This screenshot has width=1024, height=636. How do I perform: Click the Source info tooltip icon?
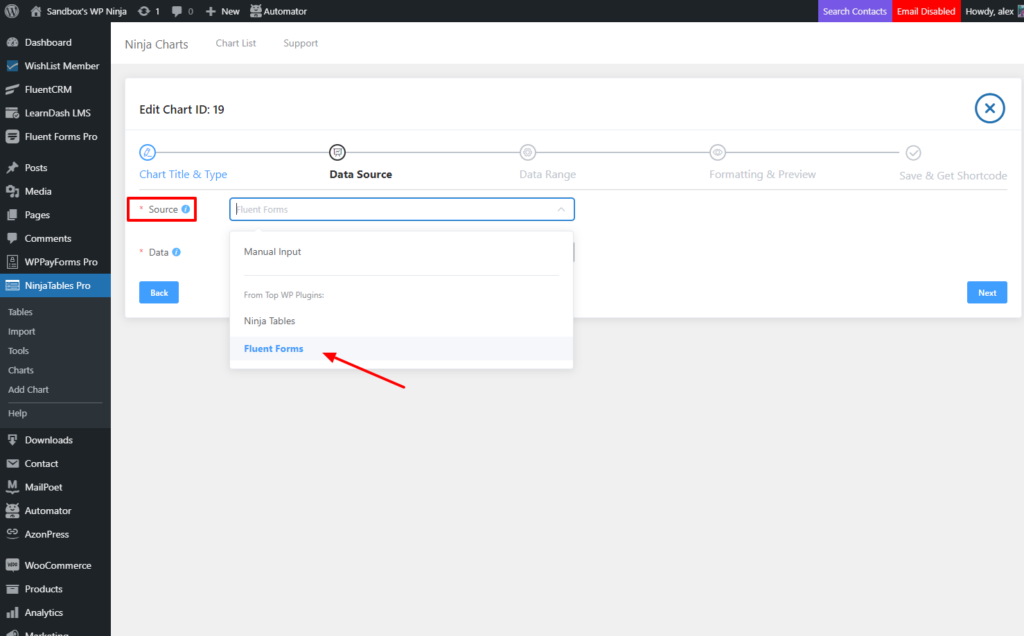point(186,209)
